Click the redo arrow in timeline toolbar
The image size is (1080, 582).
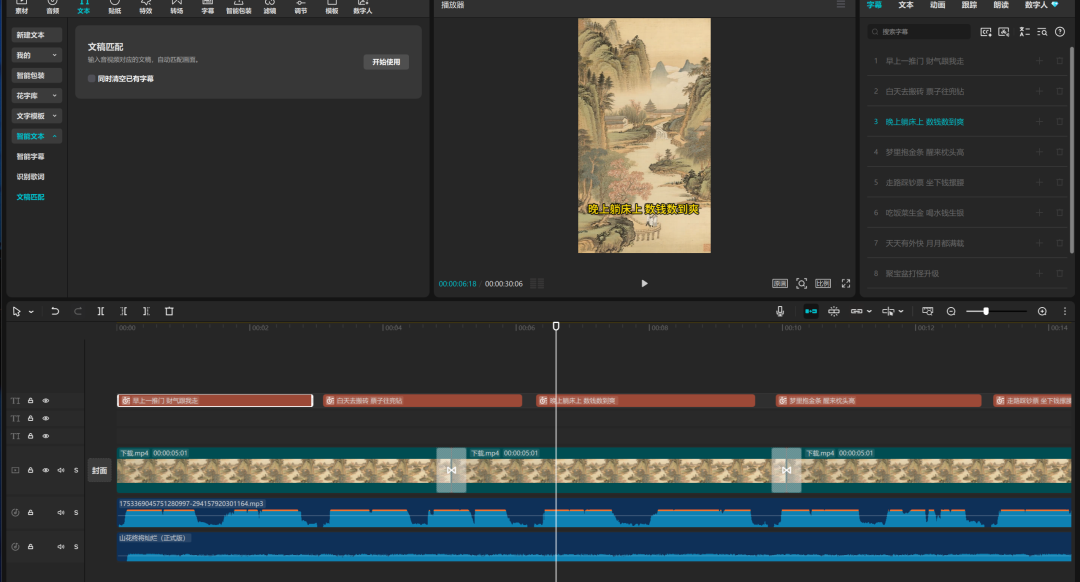point(78,311)
